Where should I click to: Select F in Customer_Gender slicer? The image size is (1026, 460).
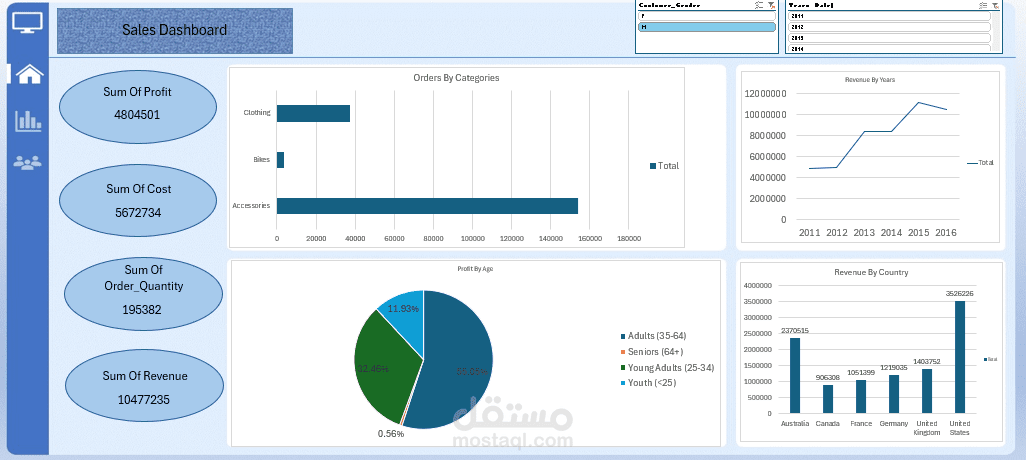707,16
